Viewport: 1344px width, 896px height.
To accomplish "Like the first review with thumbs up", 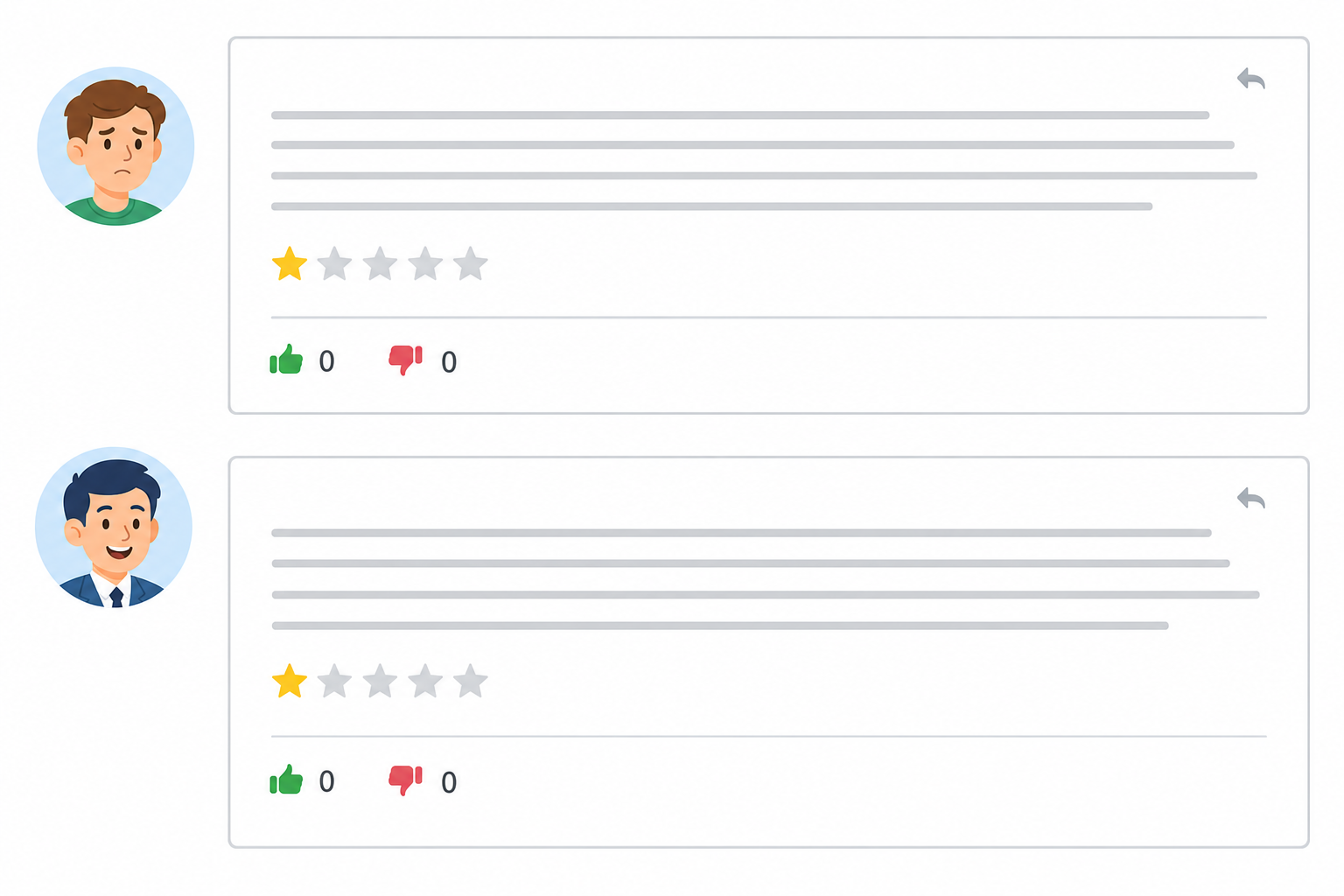I will pos(286,360).
